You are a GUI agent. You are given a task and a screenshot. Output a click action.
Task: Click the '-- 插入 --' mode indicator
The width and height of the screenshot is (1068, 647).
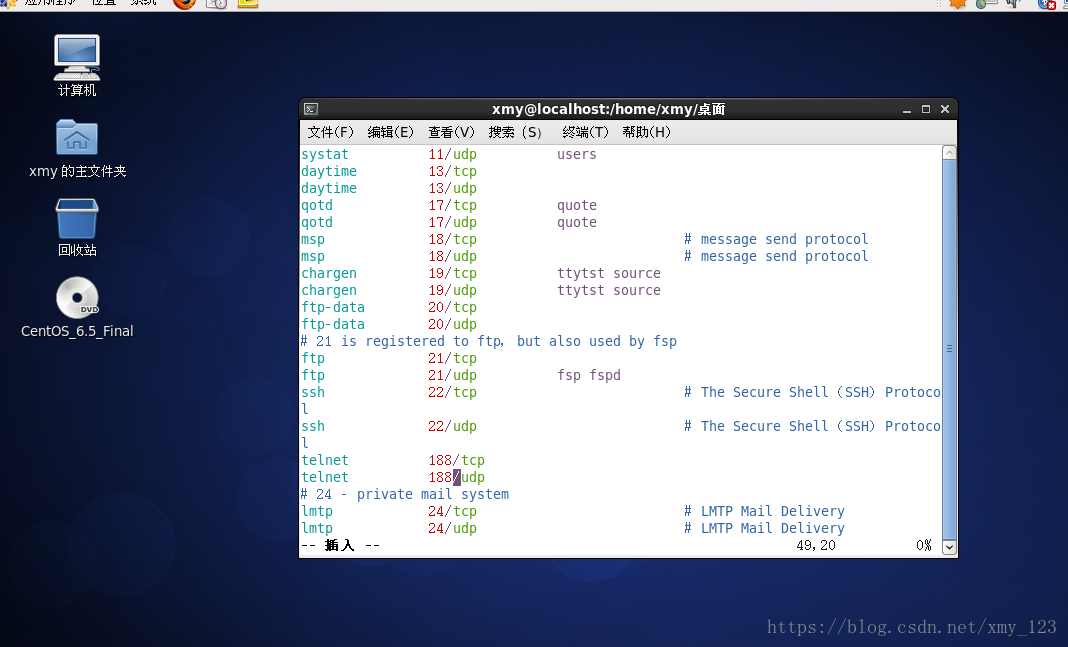click(341, 546)
